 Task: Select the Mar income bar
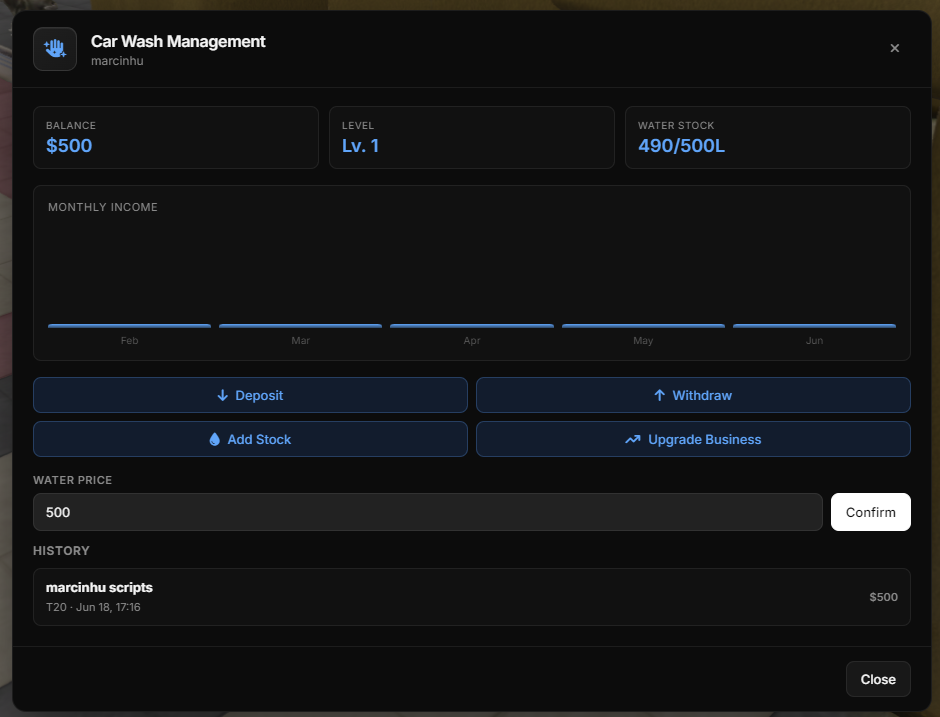tap(300, 326)
